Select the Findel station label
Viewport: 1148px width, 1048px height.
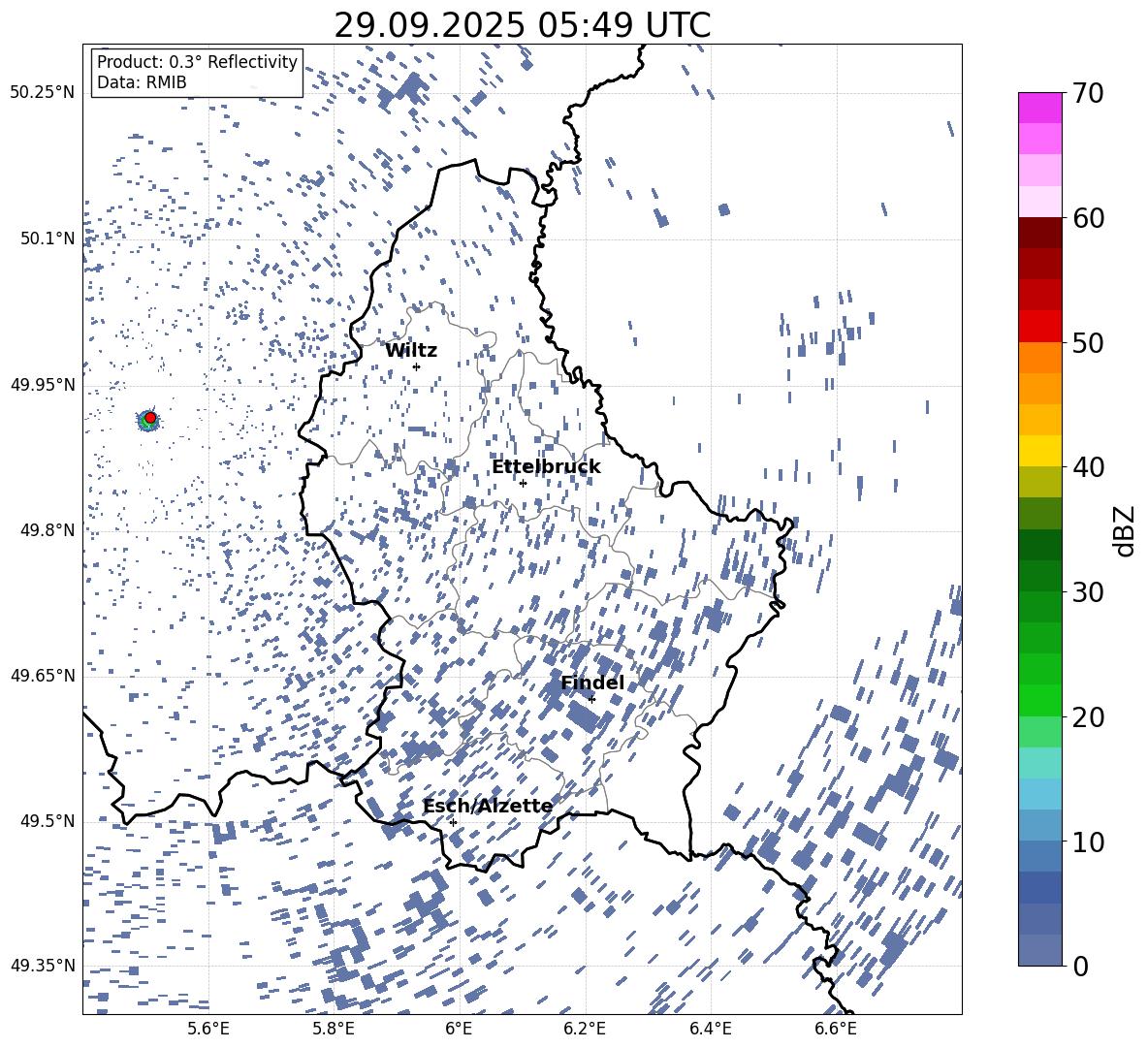click(592, 683)
